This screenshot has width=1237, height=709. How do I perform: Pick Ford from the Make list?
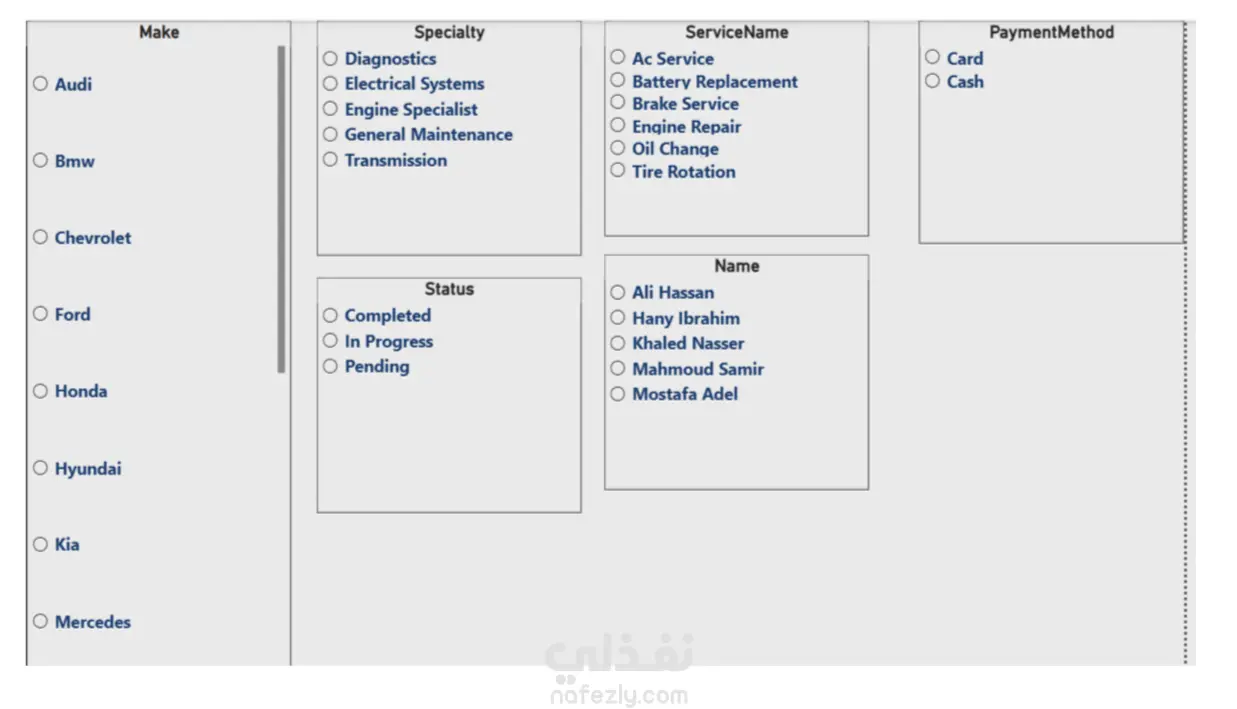pyautogui.click(x=40, y=314)
